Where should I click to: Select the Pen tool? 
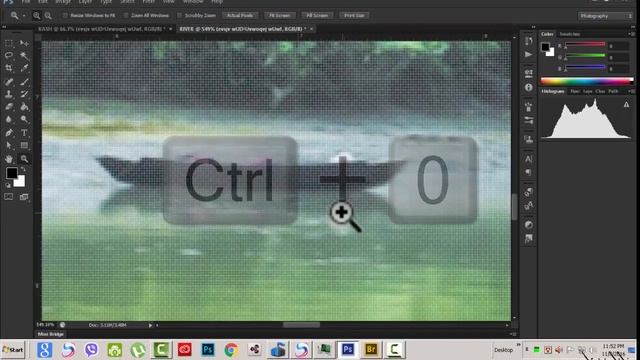click(9, 133)
